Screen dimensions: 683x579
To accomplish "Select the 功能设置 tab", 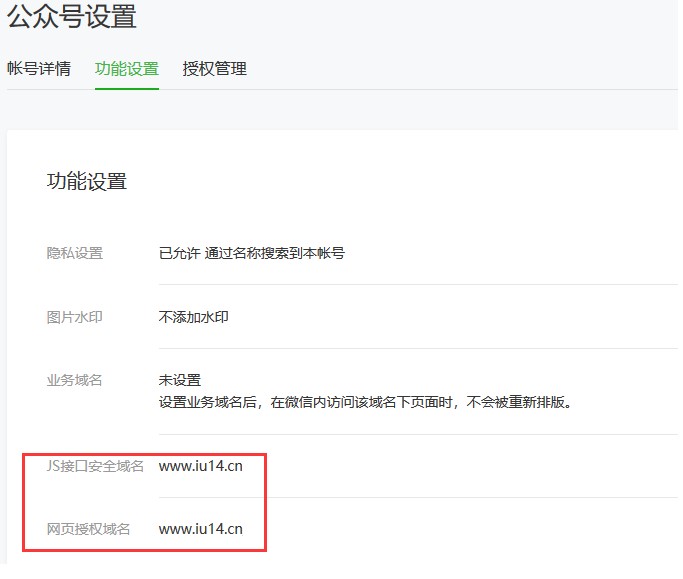I will point(127,69).
